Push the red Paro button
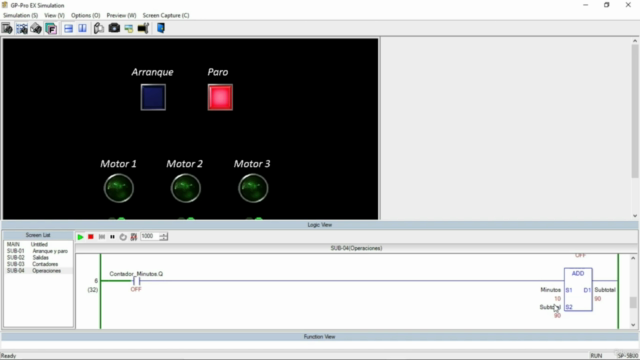This screenshot has height=360, width=640. pyautogui.click(x=220, y=97)
